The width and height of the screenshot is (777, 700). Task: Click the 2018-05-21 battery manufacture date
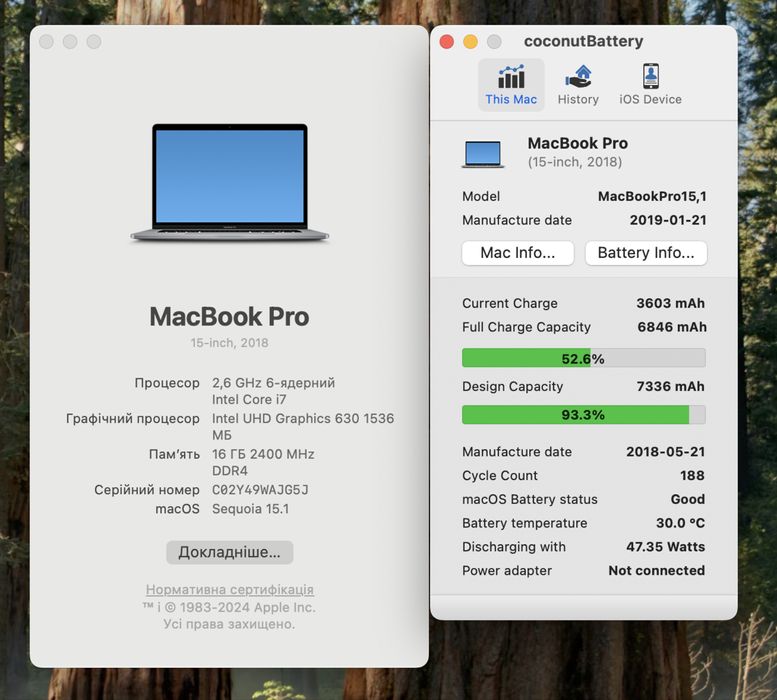tap(666, 452)
